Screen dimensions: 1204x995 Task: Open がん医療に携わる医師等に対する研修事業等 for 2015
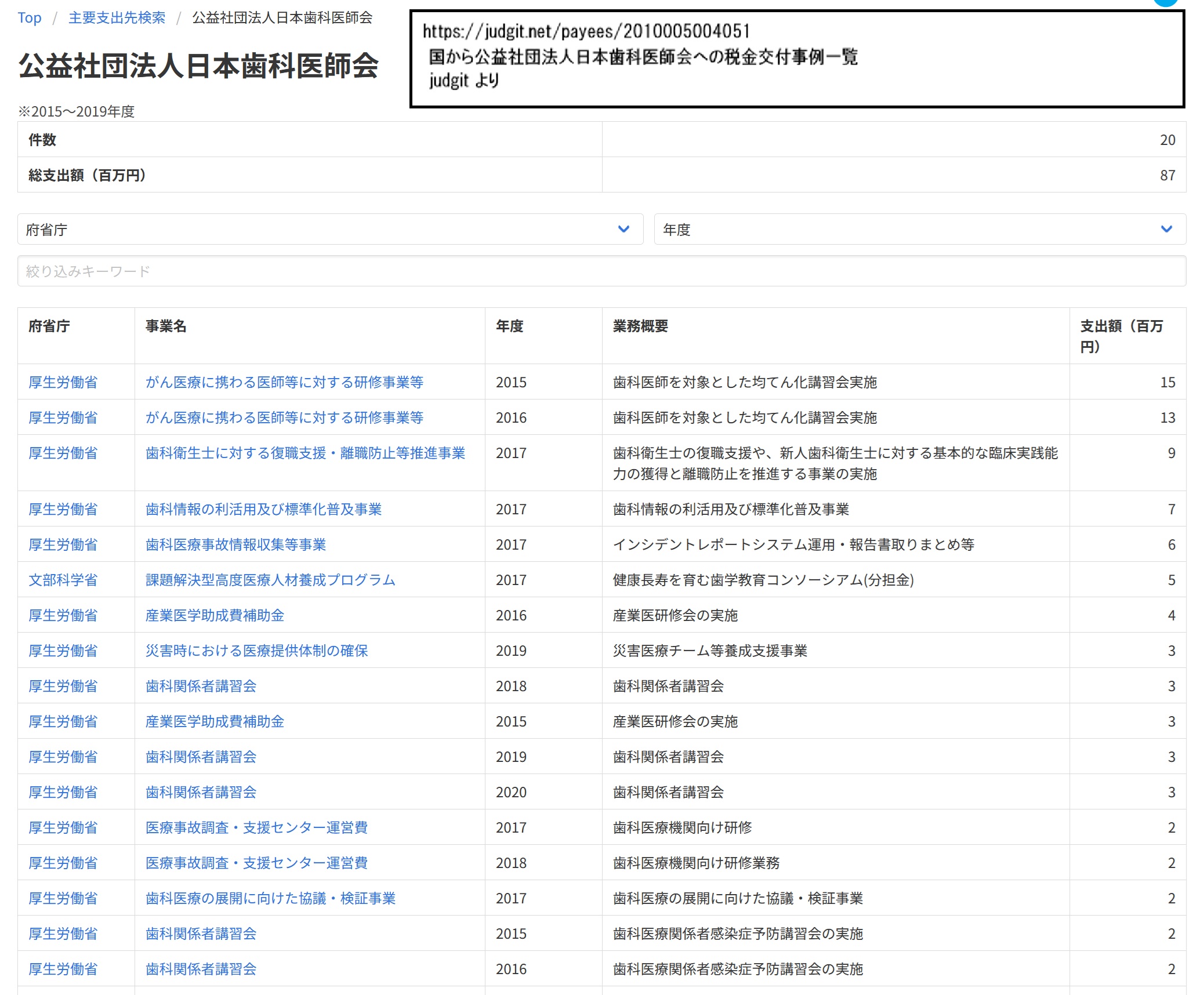(x=284, y=383)
